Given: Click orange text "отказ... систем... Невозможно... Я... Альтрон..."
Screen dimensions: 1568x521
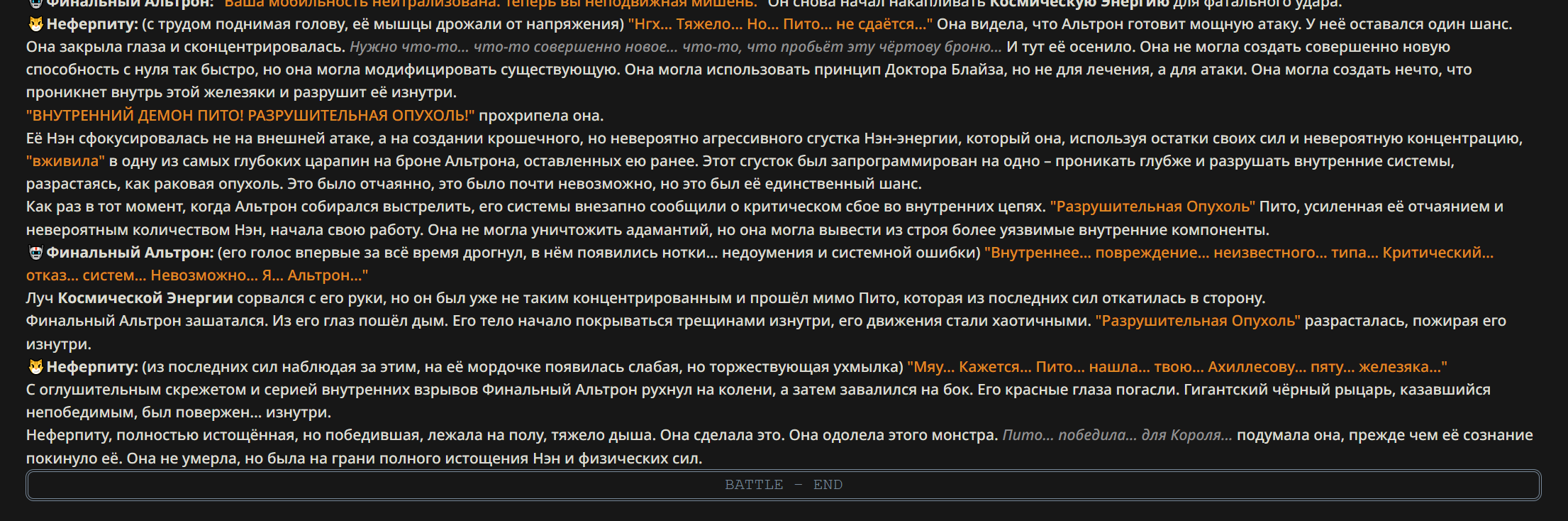Looking at the screenshot, I should (x=197, y=275).
